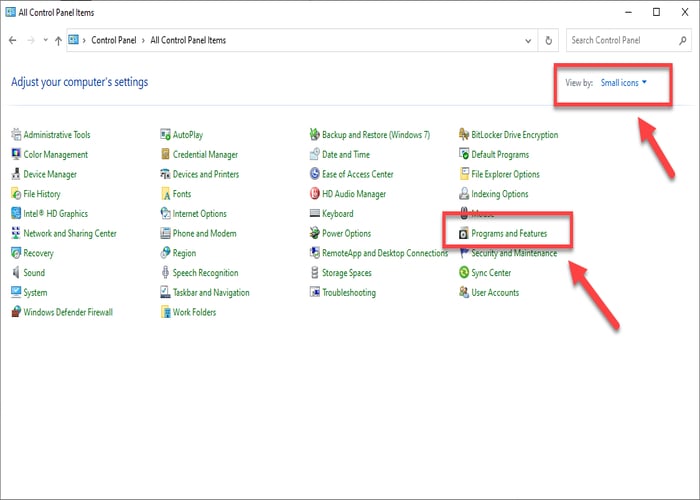
Task: Click Default Programs link
Action: [x=500, y=154]
